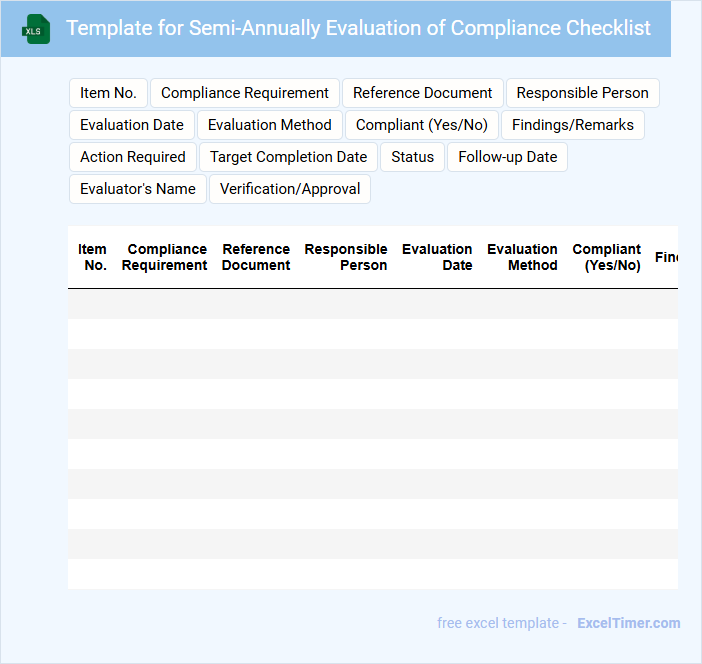Click the green XLS file icon

(x=37, y=29)
